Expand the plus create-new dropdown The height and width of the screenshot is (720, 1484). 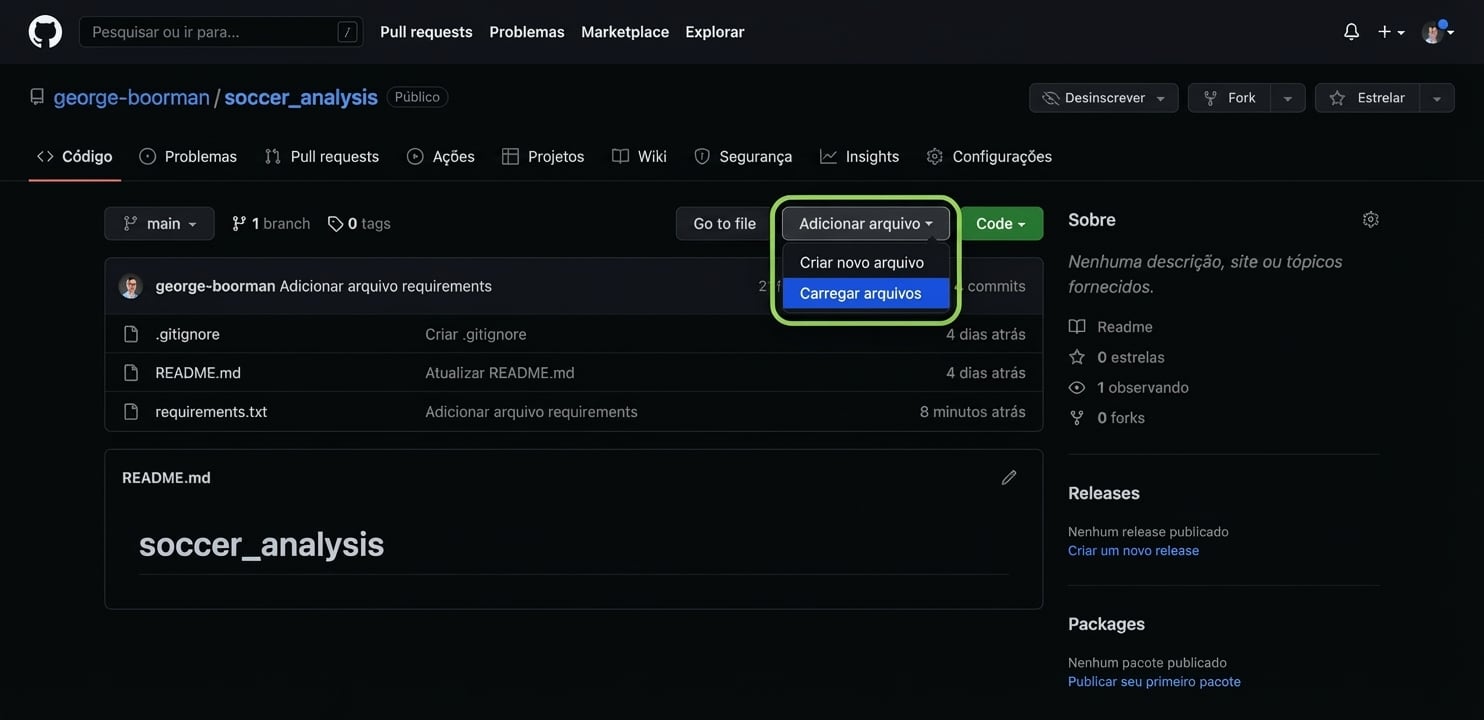point(1390,32)
